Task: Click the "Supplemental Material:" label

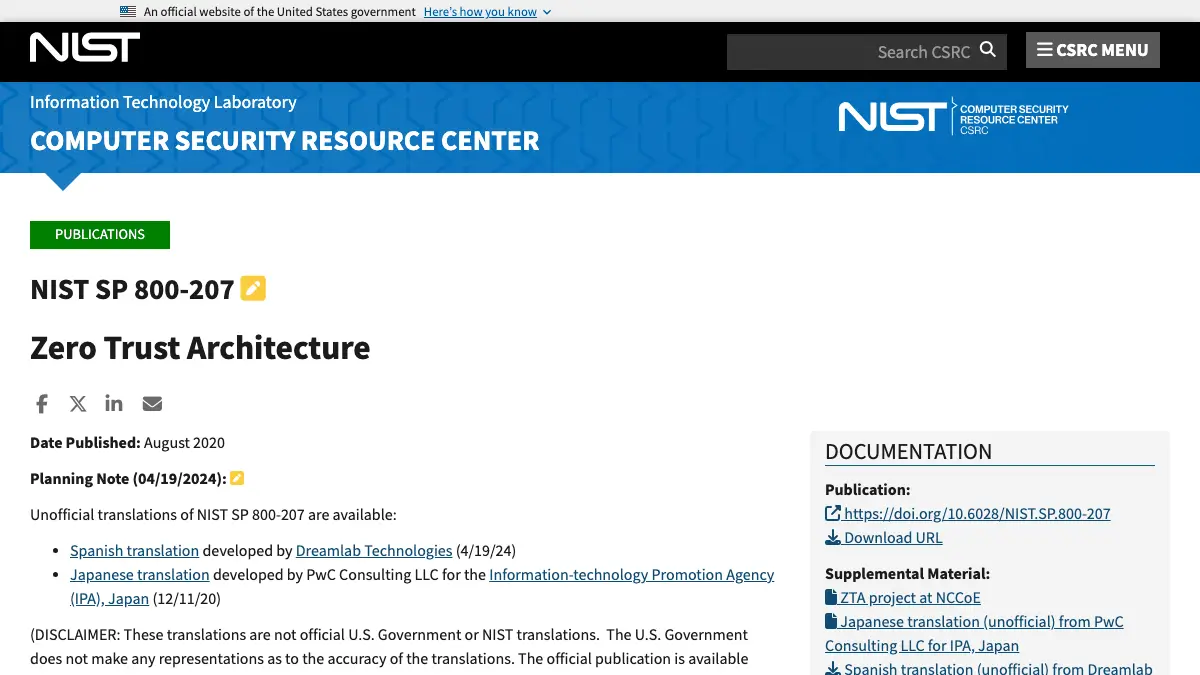Action: click(x=907, y=574)
